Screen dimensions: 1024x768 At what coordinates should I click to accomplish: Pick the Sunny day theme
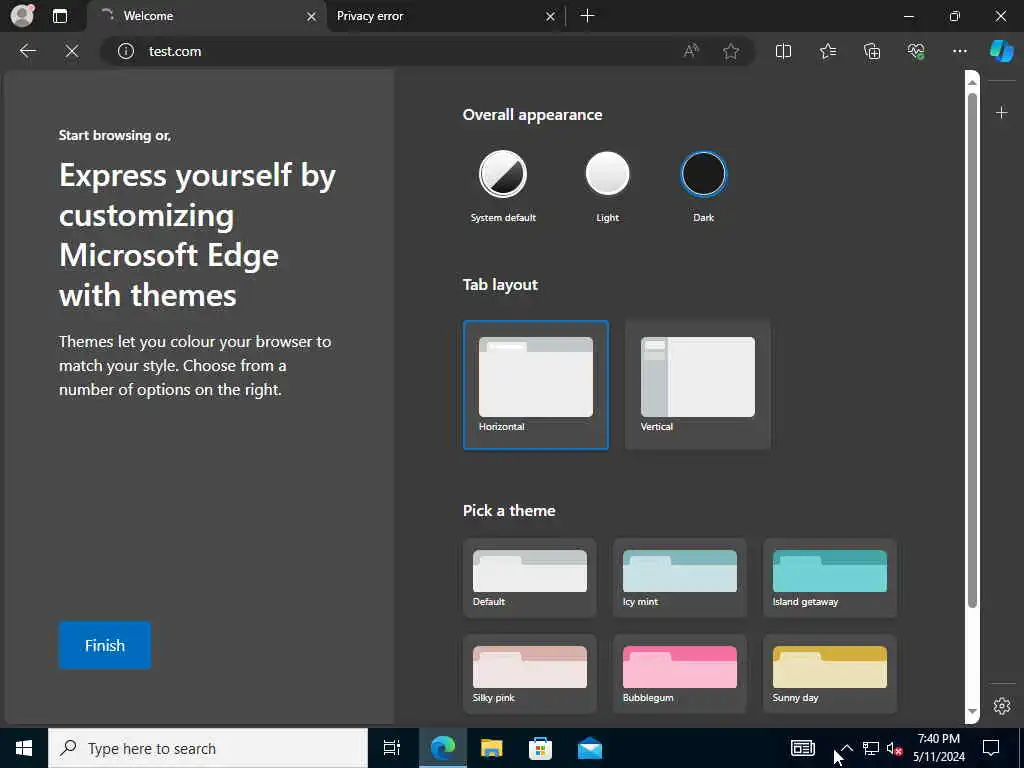coord(830,673)
